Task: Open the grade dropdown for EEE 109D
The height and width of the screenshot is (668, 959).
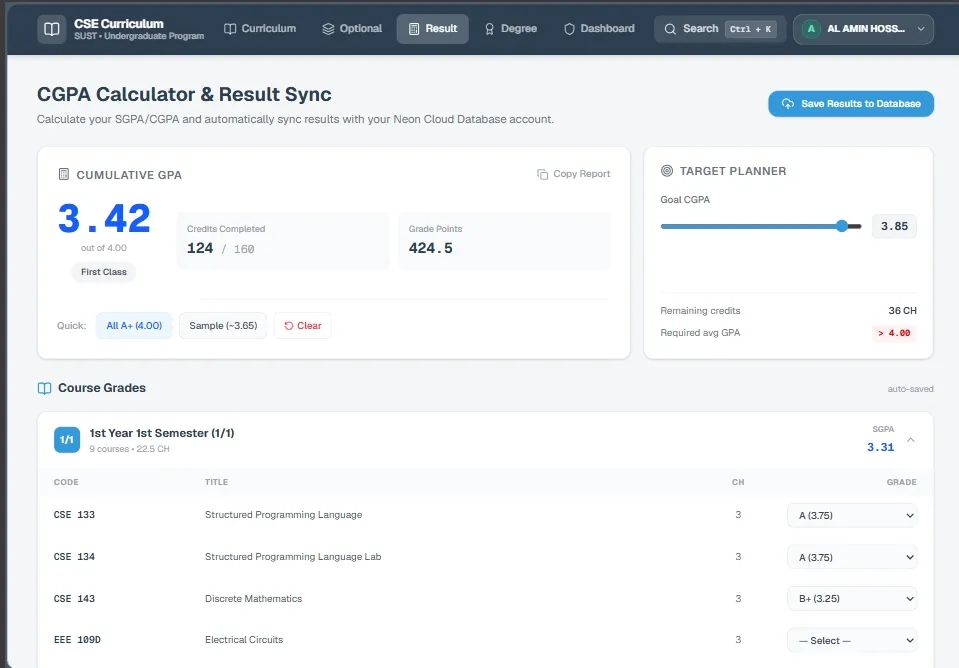Action: pos(852,640)
